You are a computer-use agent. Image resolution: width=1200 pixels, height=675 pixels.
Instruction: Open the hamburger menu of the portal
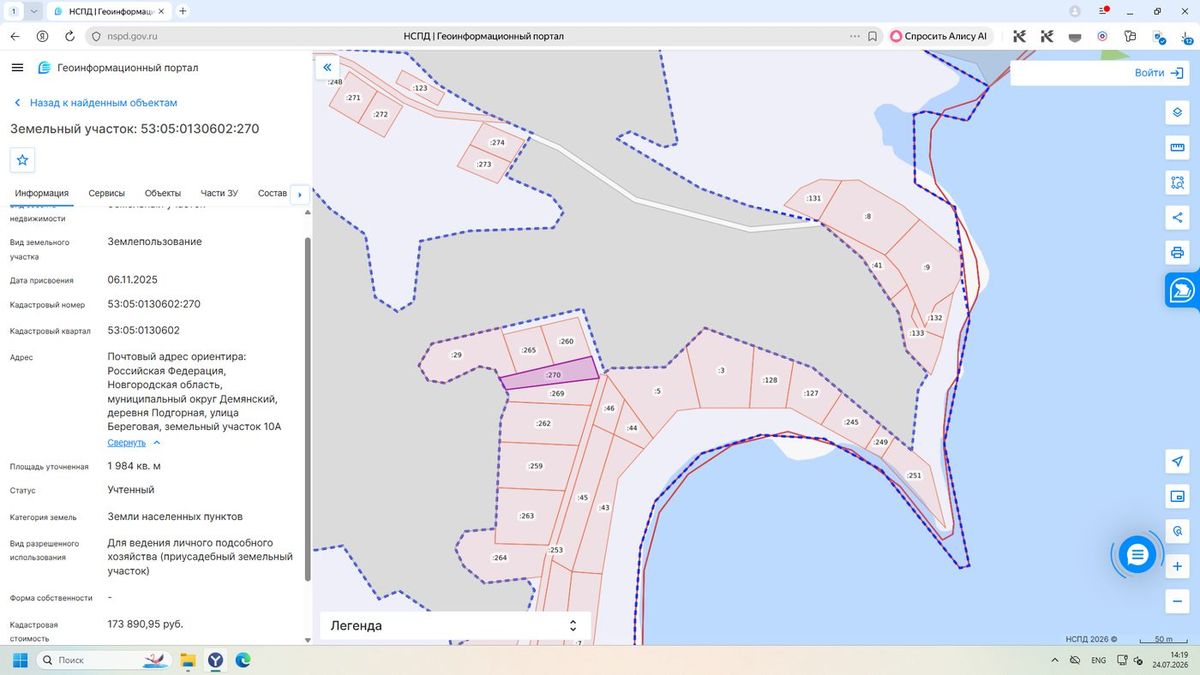(x=17, y=68)
